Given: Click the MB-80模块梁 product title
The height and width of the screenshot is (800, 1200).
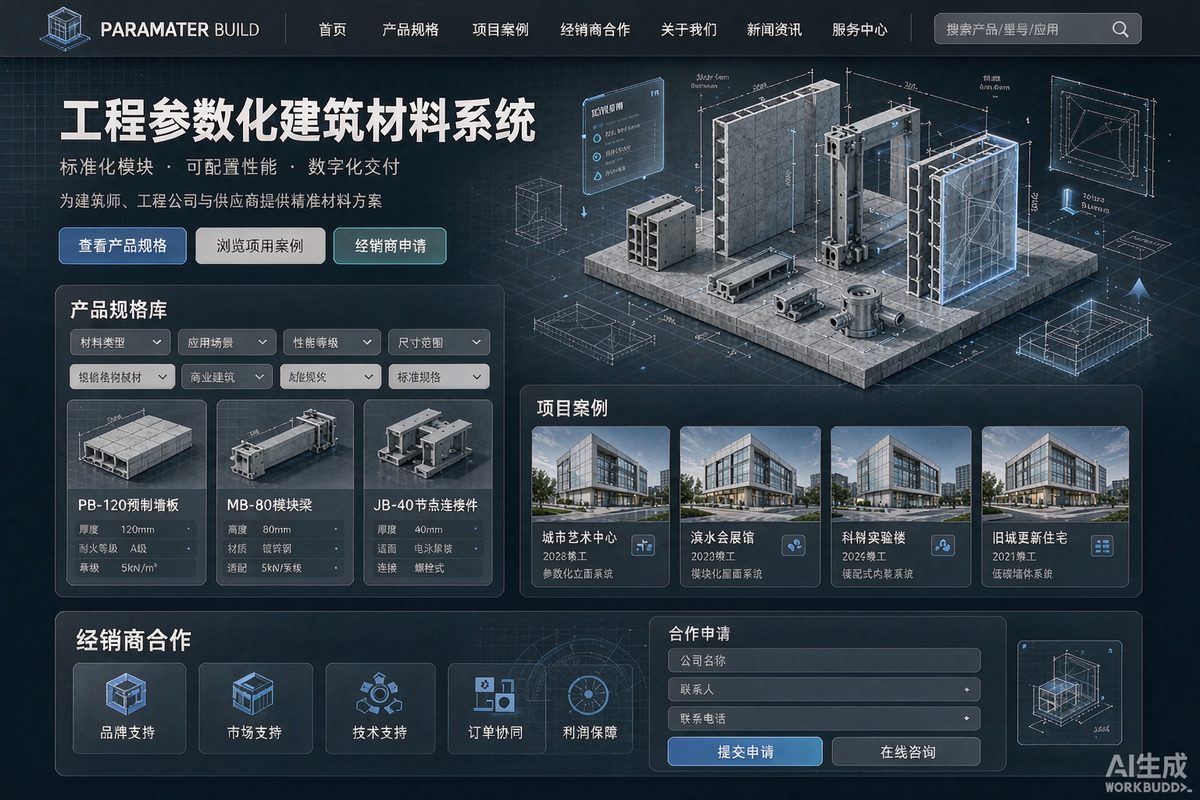Looking at the screenshot, I should click(270, 505).
